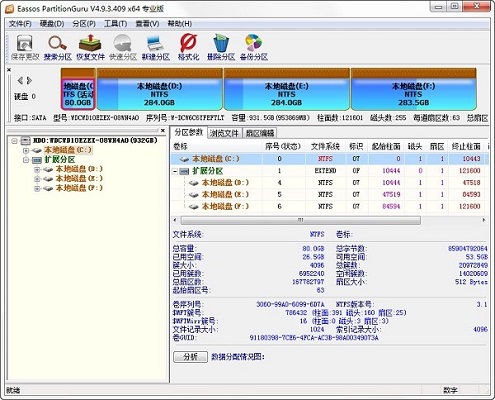Image resolution: width=495 pixels, height=400 pixels.
Task: Click EXTEND file system cell
Action: click(x=325, y=171)
